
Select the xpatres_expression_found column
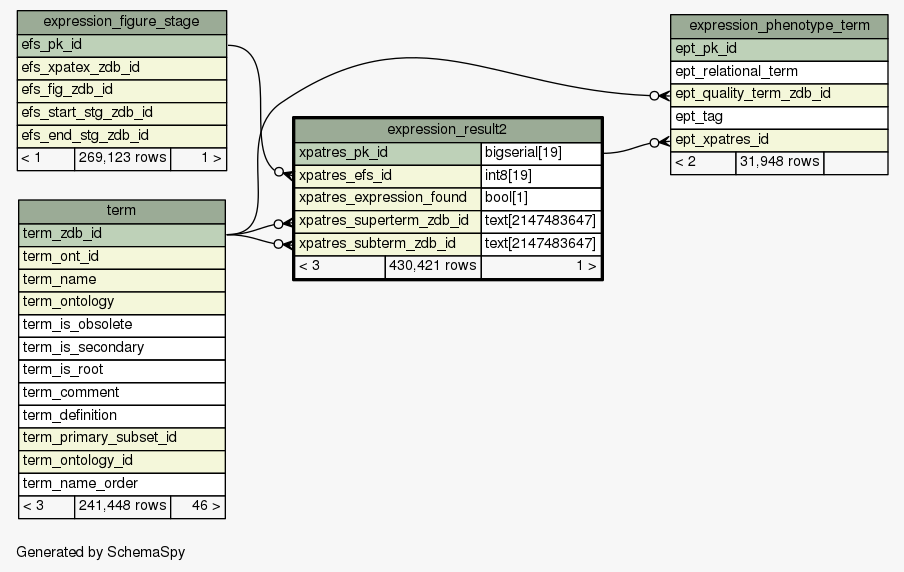tap(388, 198)
